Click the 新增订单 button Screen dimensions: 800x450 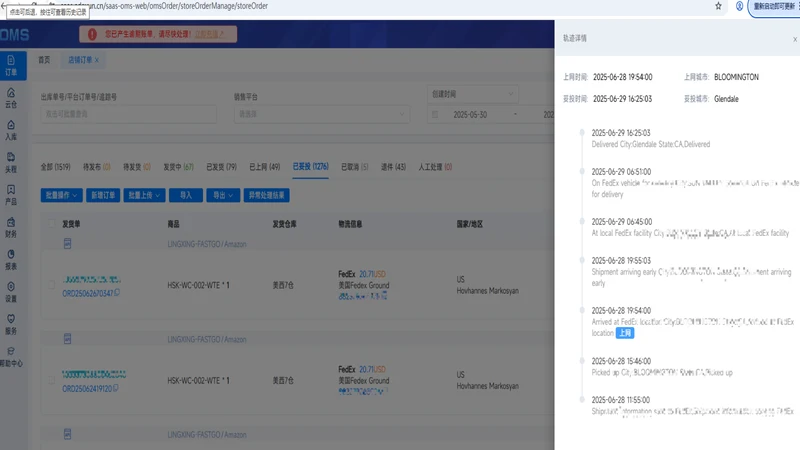pos(103,195)
